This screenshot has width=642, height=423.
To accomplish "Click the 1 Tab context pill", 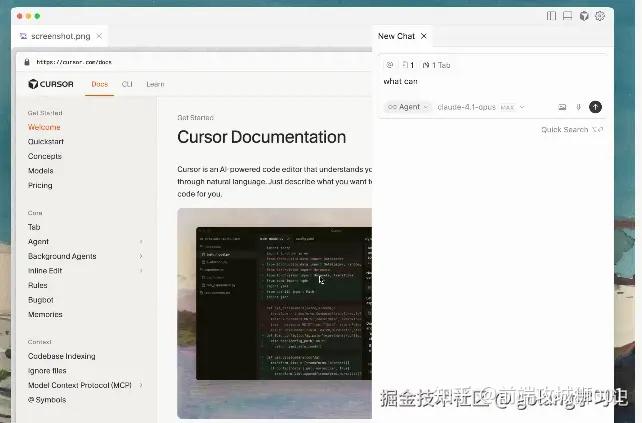I will pos(436,65).
